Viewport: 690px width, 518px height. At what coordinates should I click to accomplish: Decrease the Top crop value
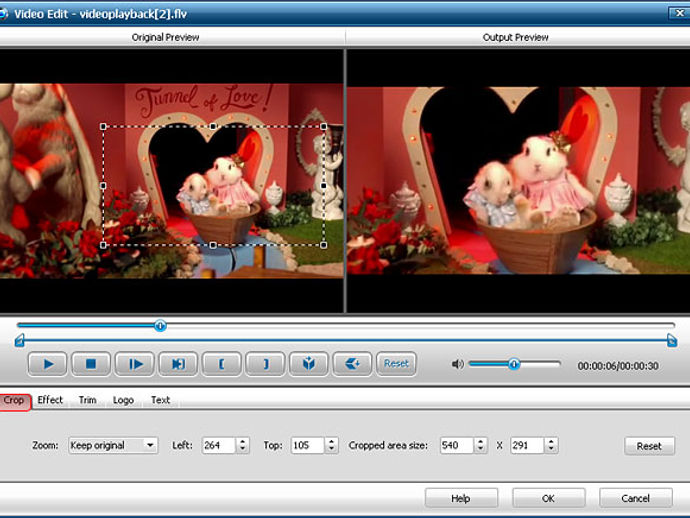click(x=332, y=449)
